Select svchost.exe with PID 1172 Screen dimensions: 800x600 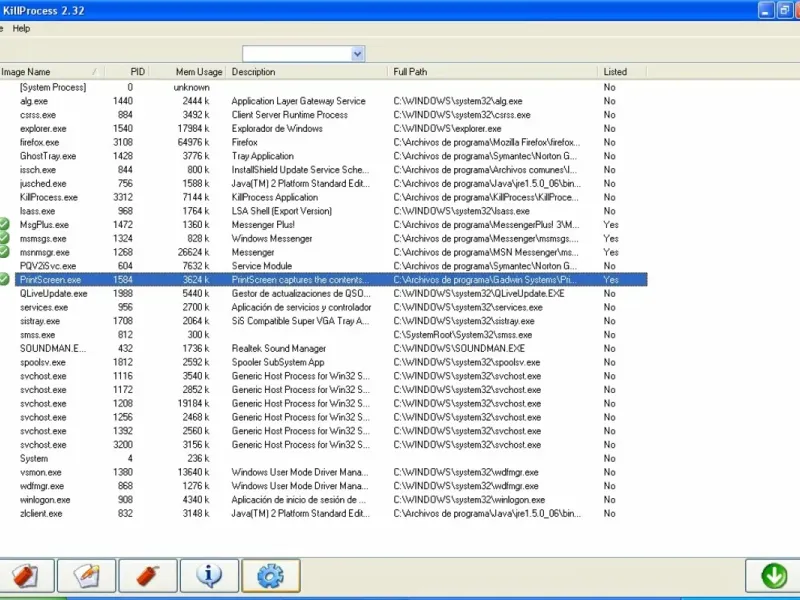pyautogui.click(x=43, y=390)
